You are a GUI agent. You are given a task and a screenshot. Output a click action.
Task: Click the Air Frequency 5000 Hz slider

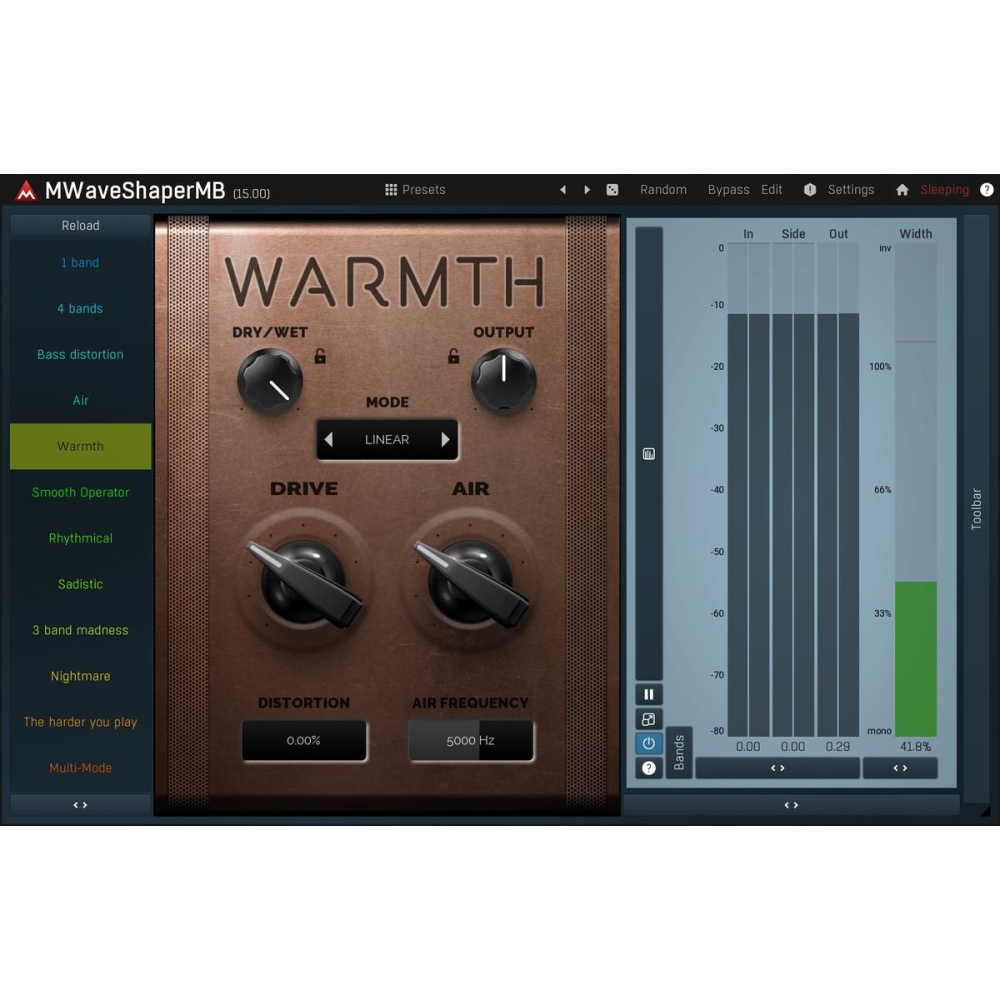(x=470, y=741)
